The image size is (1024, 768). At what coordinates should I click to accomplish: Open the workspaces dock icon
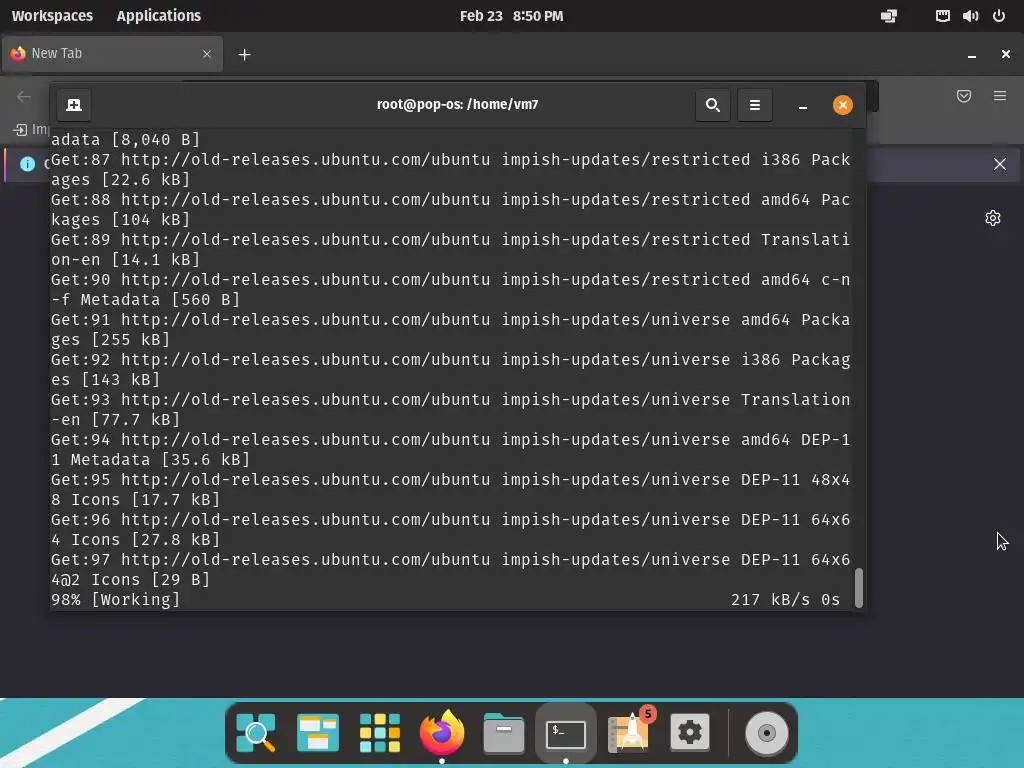click(317, 733)
